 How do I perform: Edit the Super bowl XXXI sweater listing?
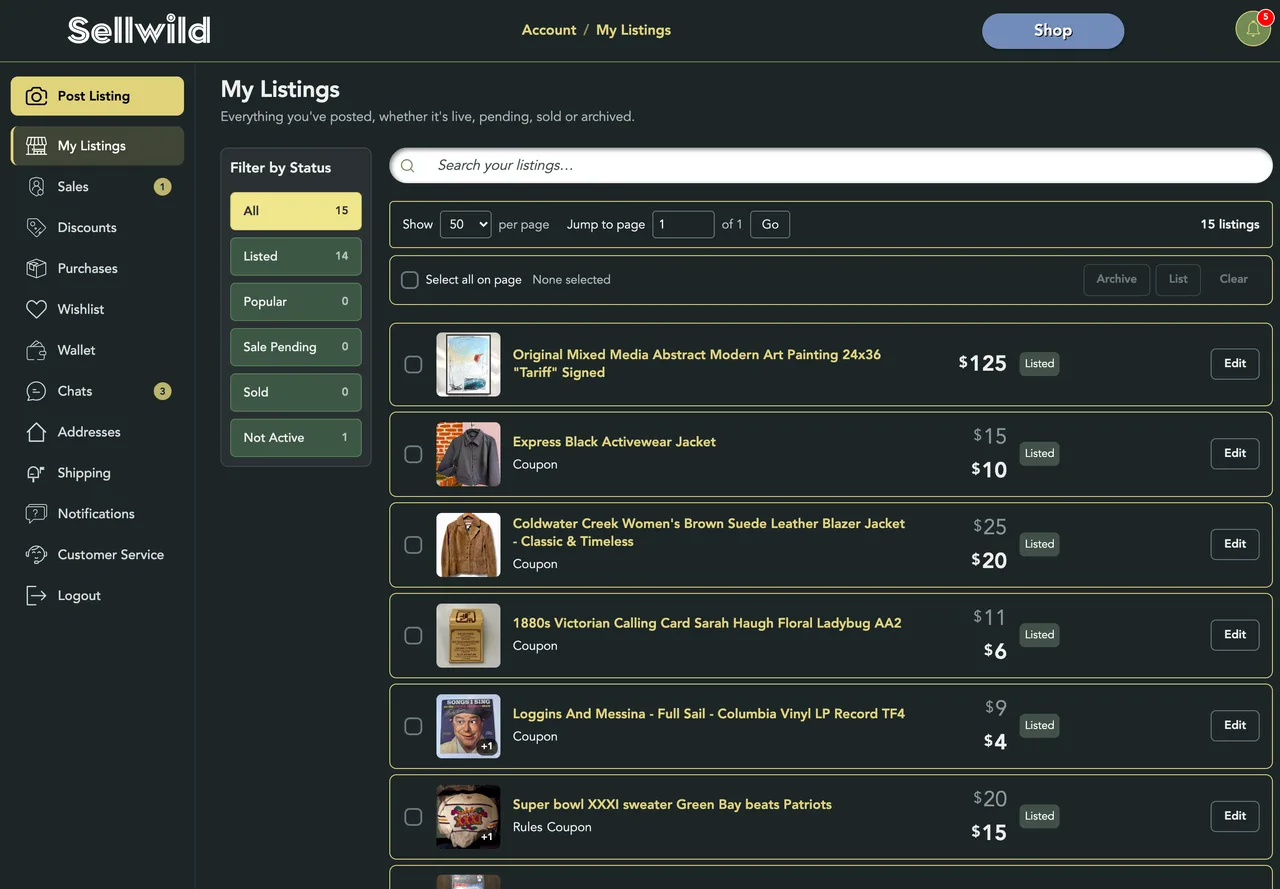tap(1235, 816)
